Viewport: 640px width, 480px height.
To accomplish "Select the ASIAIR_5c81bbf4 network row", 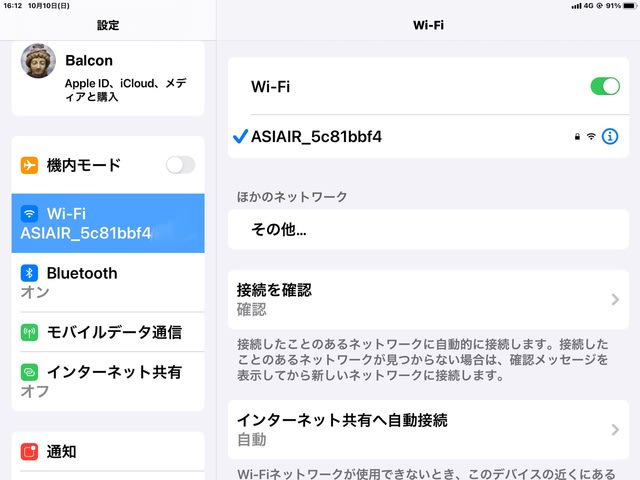I will (400, 136).
